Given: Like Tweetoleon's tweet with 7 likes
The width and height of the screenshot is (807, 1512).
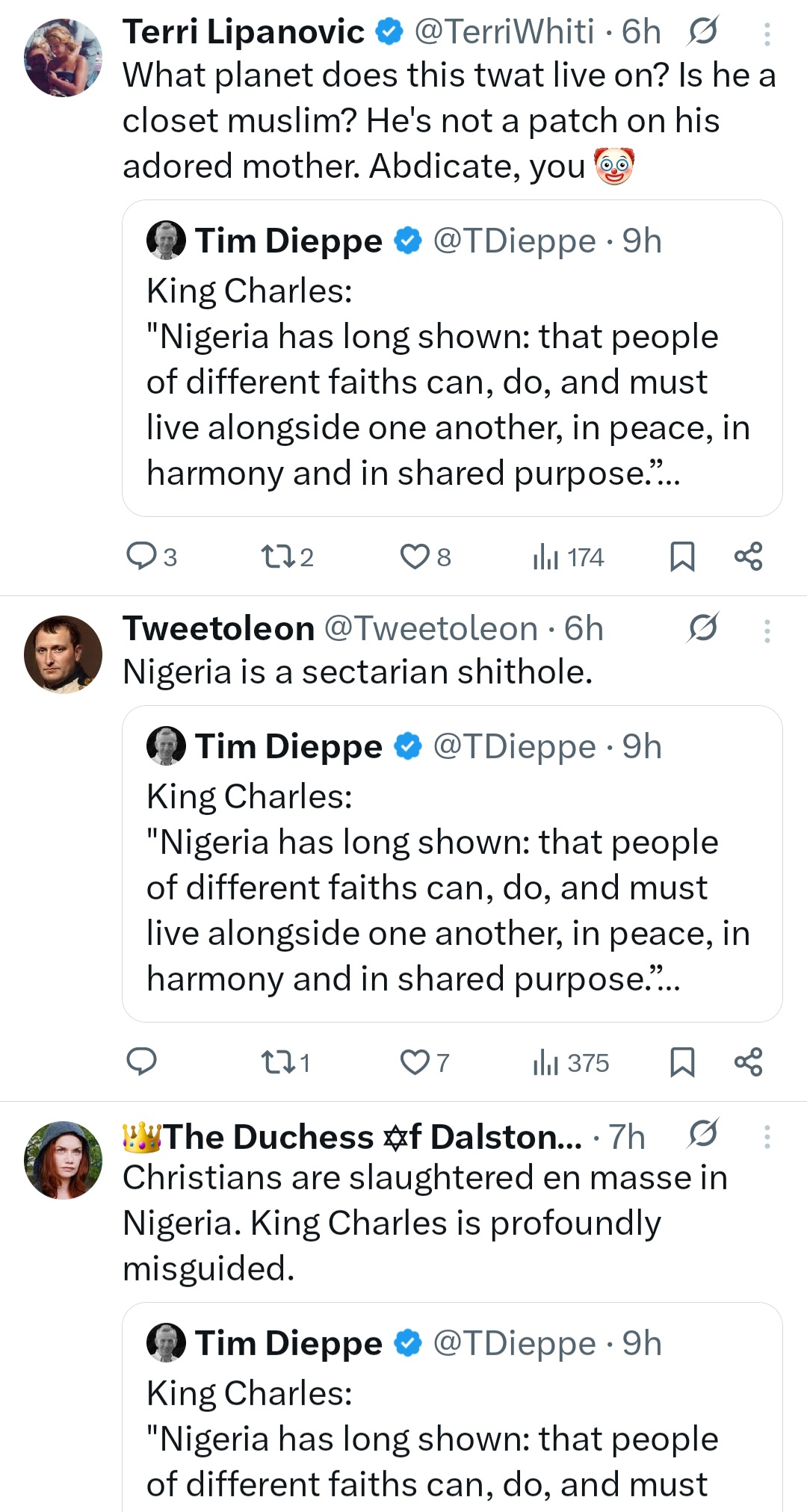Looking at the screenshot, I should click(415, 1062).
